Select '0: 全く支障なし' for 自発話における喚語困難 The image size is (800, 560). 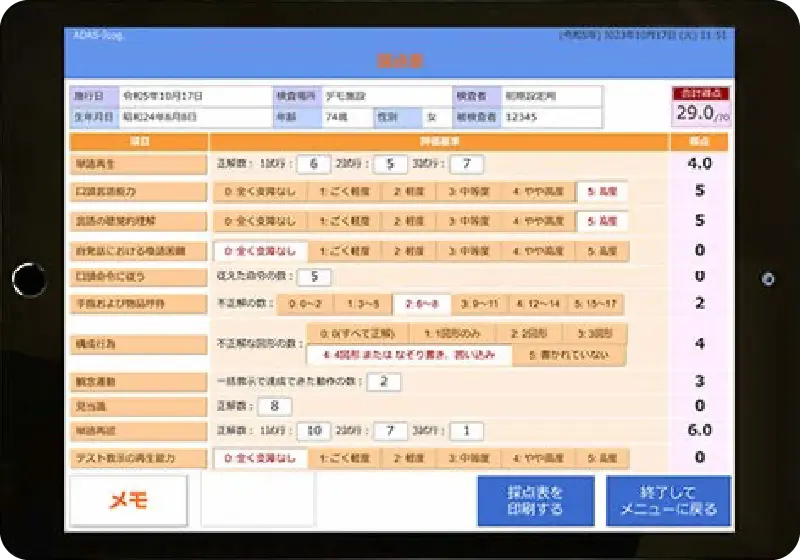click(259, 251)
